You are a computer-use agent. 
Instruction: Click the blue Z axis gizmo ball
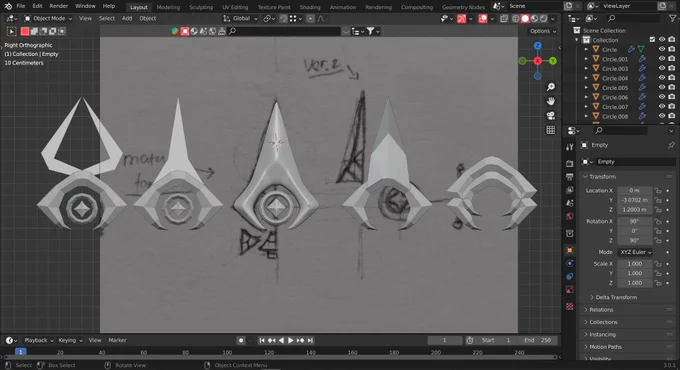tap(538, 46)
